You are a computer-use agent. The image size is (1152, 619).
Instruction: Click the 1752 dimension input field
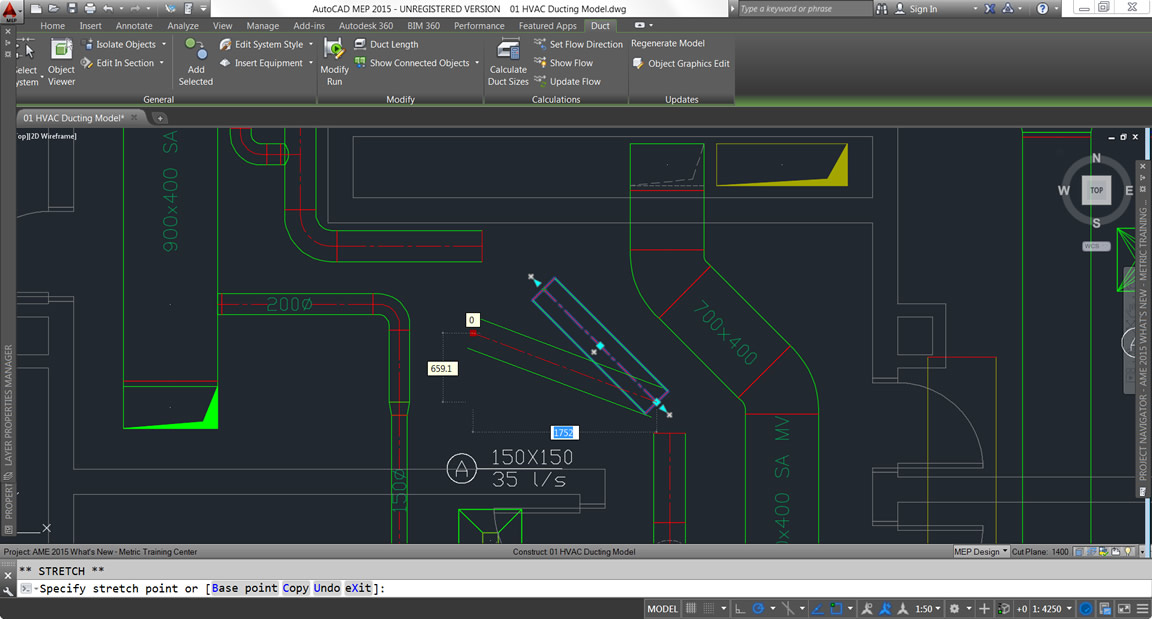coord(564,432)
